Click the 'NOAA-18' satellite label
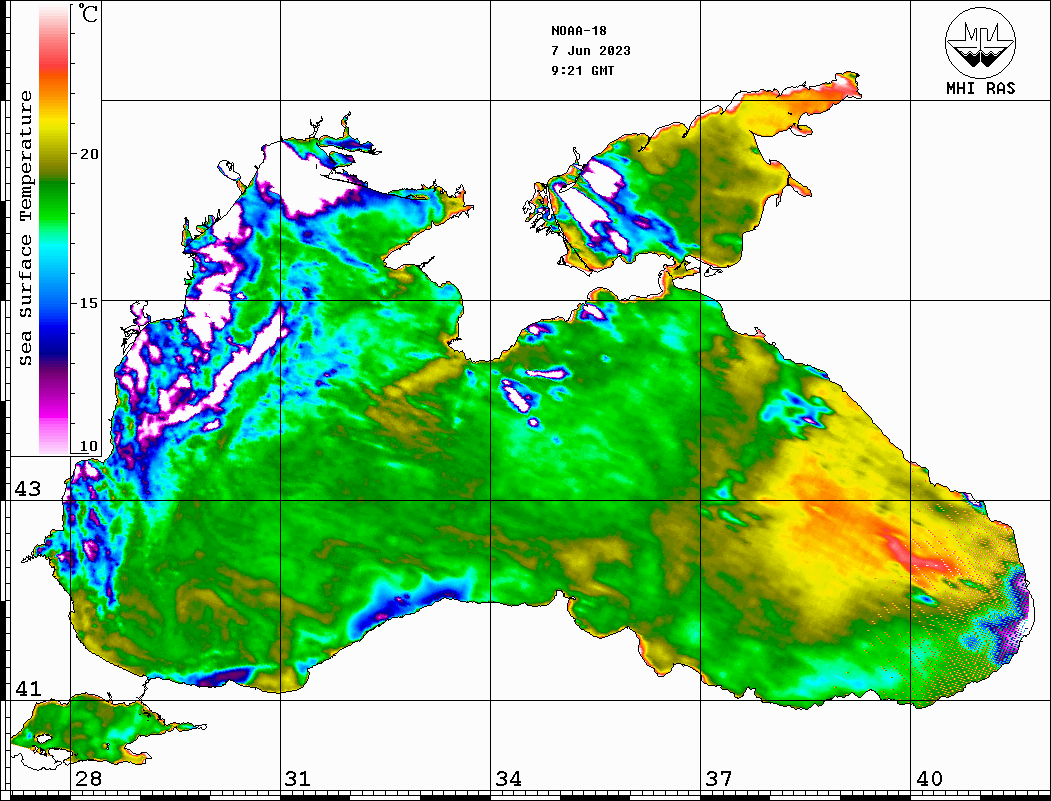Screen dimensions: 1051x801 579,31
